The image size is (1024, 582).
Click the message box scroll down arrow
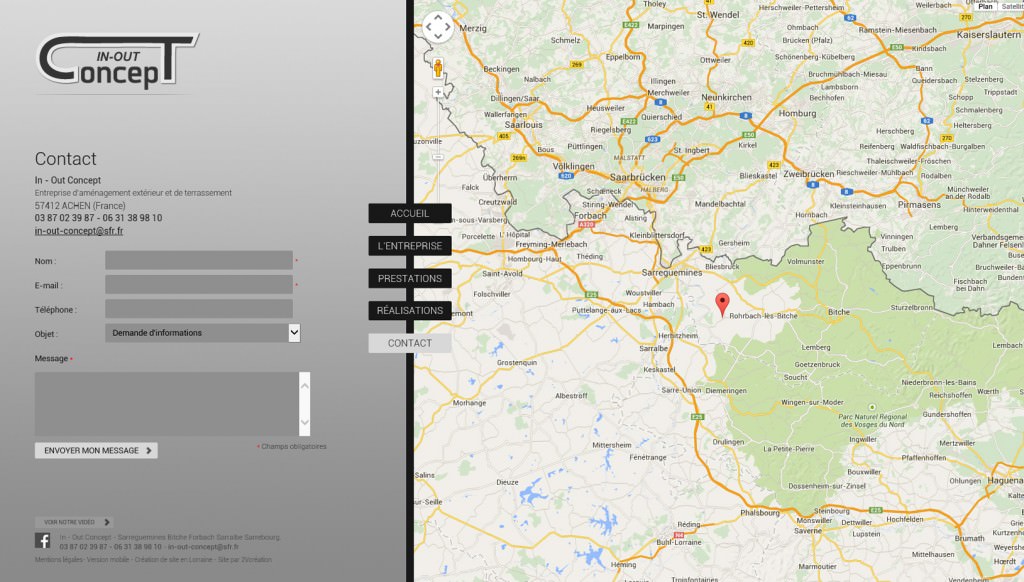tap(304, 423)
